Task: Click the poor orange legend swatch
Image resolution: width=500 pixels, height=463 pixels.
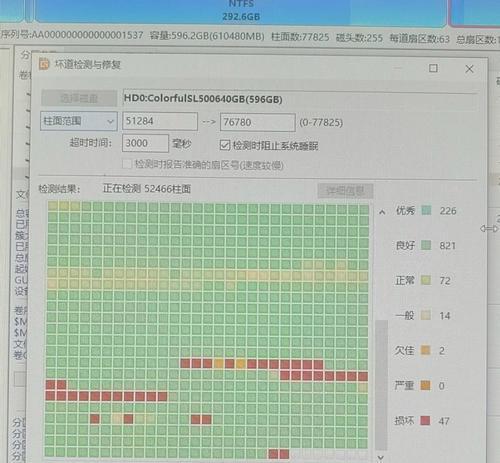Action: pyautogui.click(x=425, y=350)
